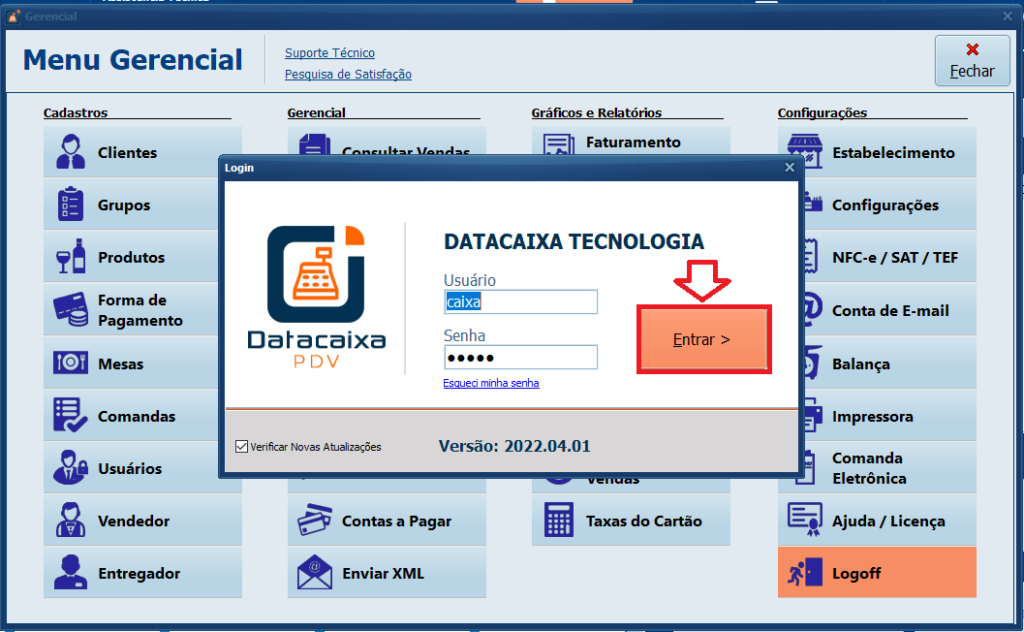
Task: Open the Taxas do Cartão calculator icon
Action: pos(558,521)
